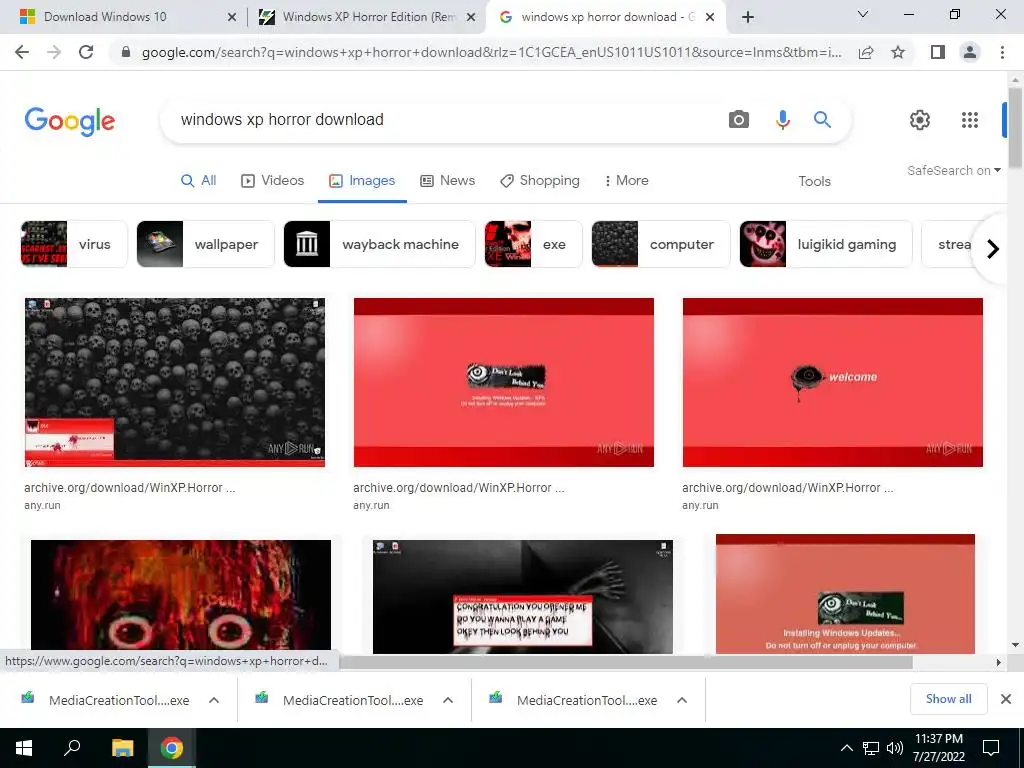Open the red-eyed face image result
Viewport: 1024px width, 768px height.
tap(181, 596)
